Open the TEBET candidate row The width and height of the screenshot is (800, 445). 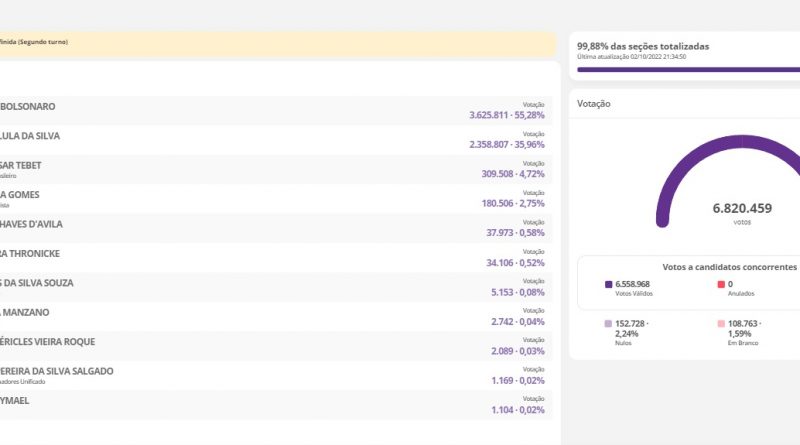278,169
